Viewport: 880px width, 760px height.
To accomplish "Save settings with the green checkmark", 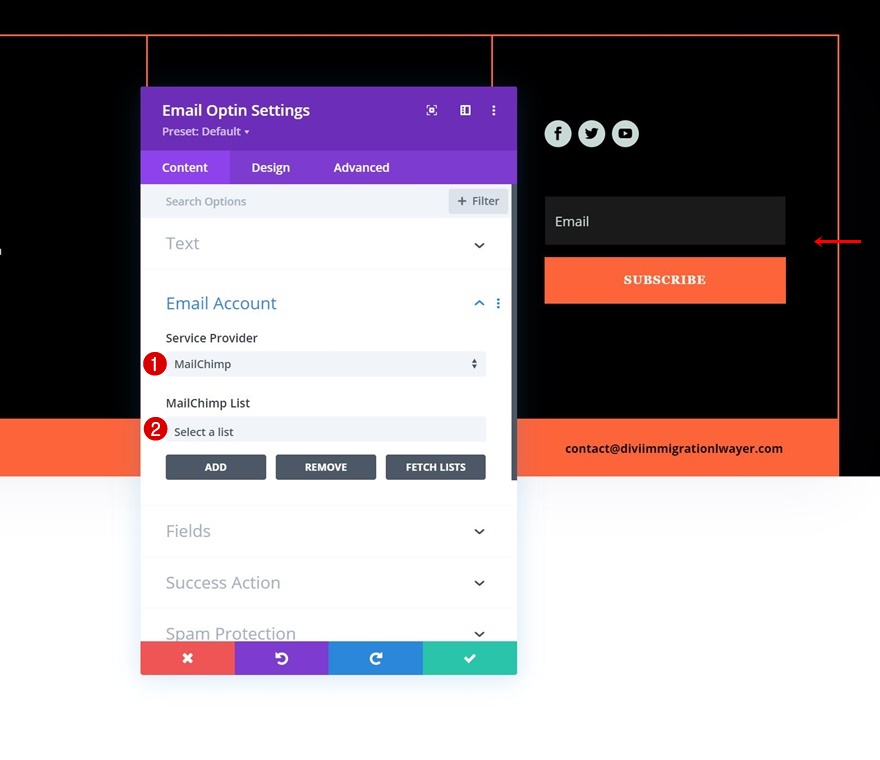I will (x=469, y=658).
